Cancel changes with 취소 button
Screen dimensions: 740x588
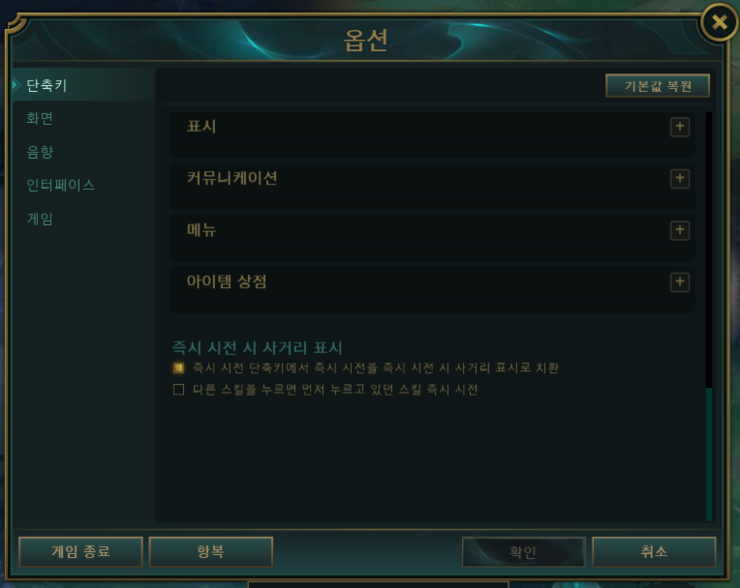coord(654,551)
